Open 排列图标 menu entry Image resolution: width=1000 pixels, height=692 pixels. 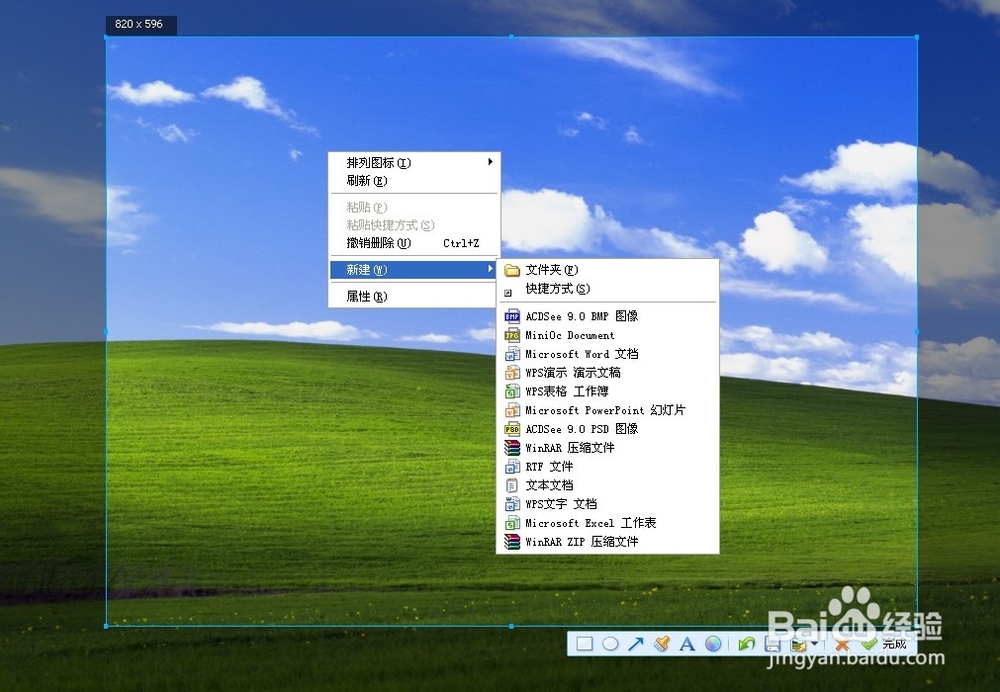(413, 163)
